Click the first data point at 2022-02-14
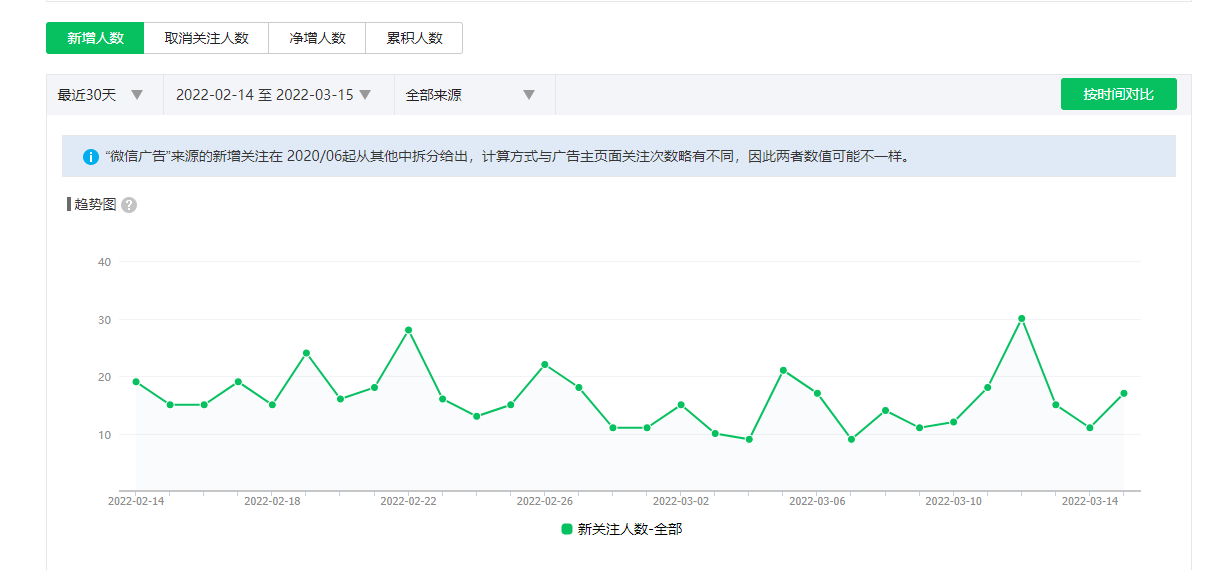This screenshot has height=570, width=1220. coord(136,382)
